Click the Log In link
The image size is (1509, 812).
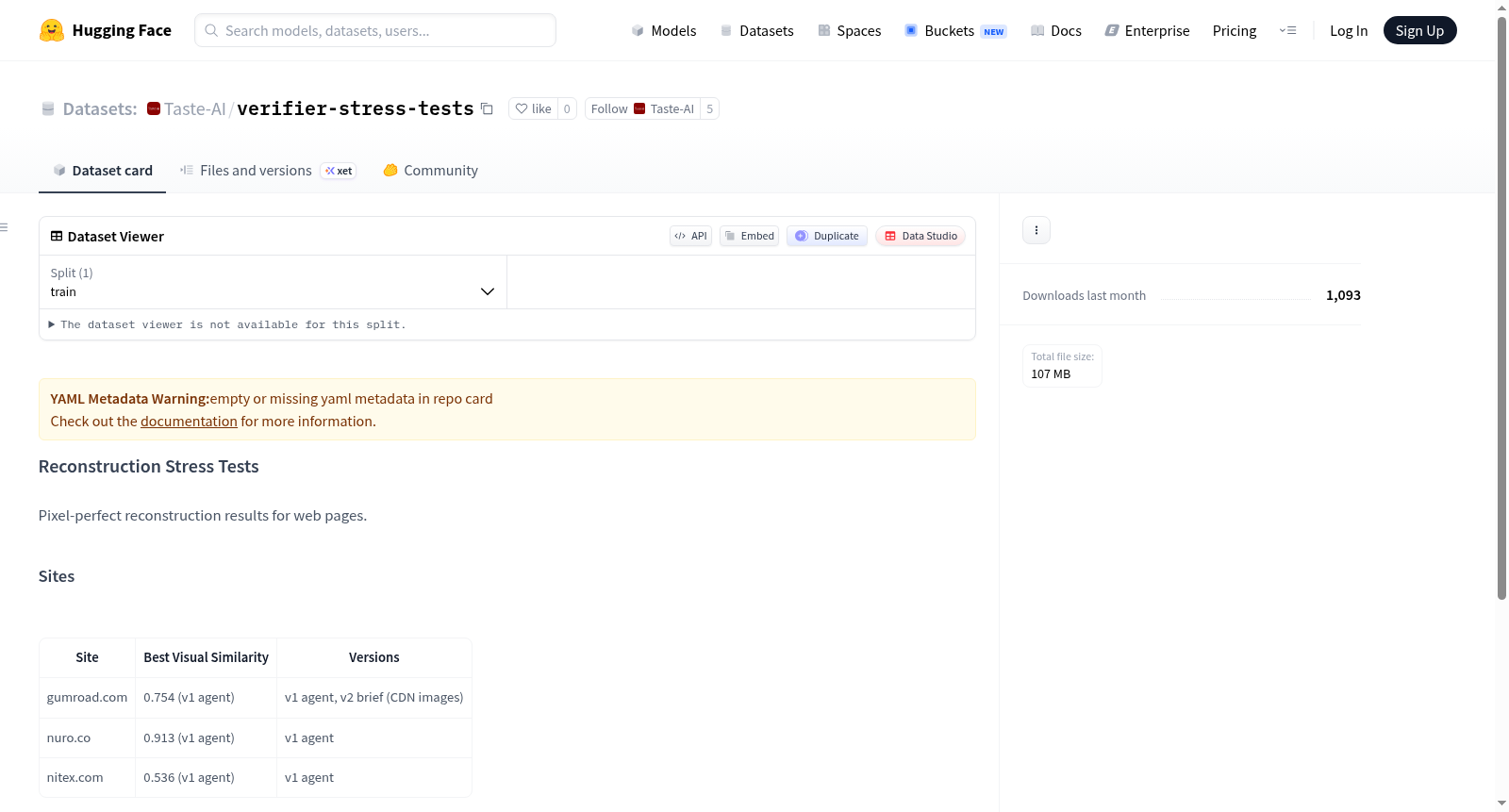pos(1349,30)
